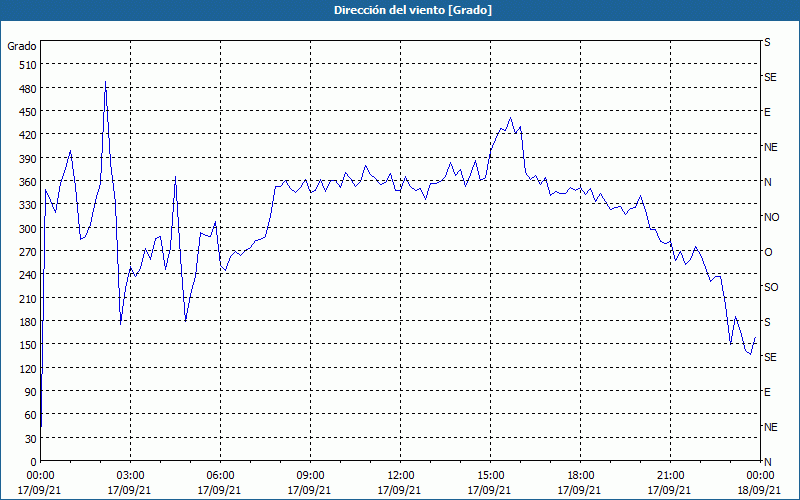
Task: Pick the 390 tick label
Action: coord(29,159)
